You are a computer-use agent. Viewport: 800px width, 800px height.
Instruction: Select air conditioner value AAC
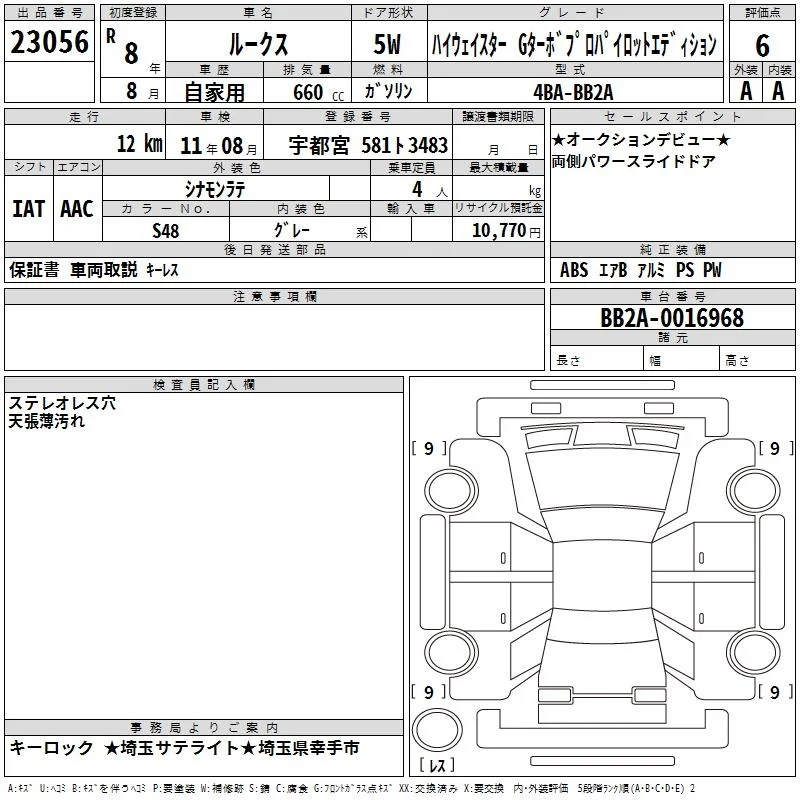[x=77, y=209]
